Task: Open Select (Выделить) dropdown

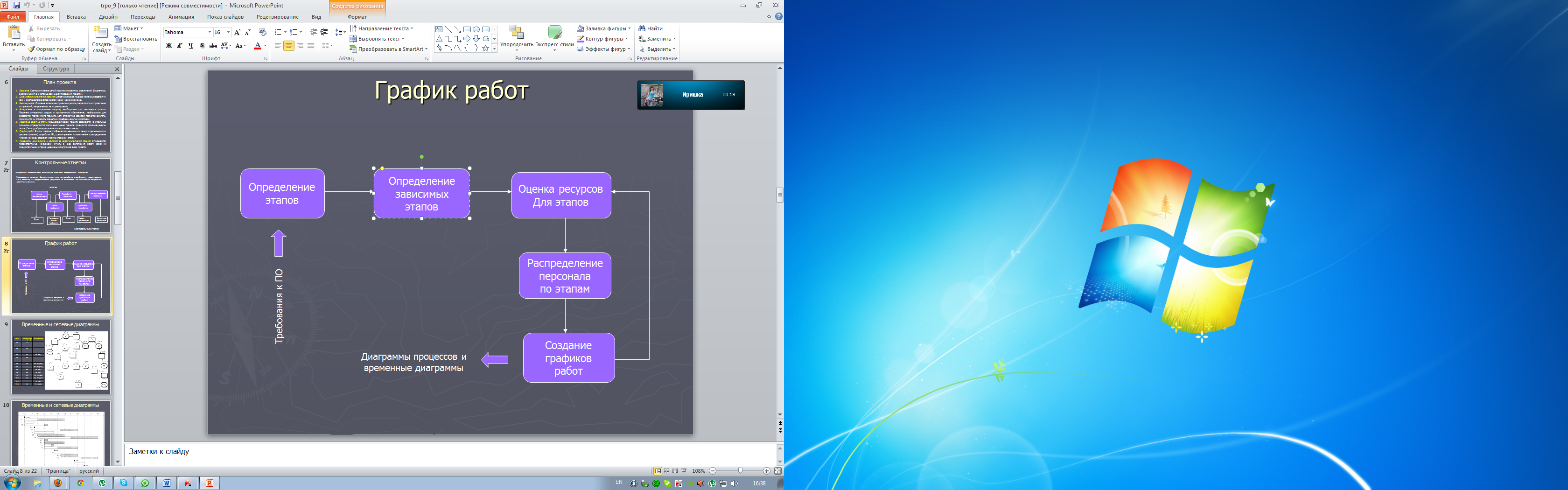Action: pos(658,49)
